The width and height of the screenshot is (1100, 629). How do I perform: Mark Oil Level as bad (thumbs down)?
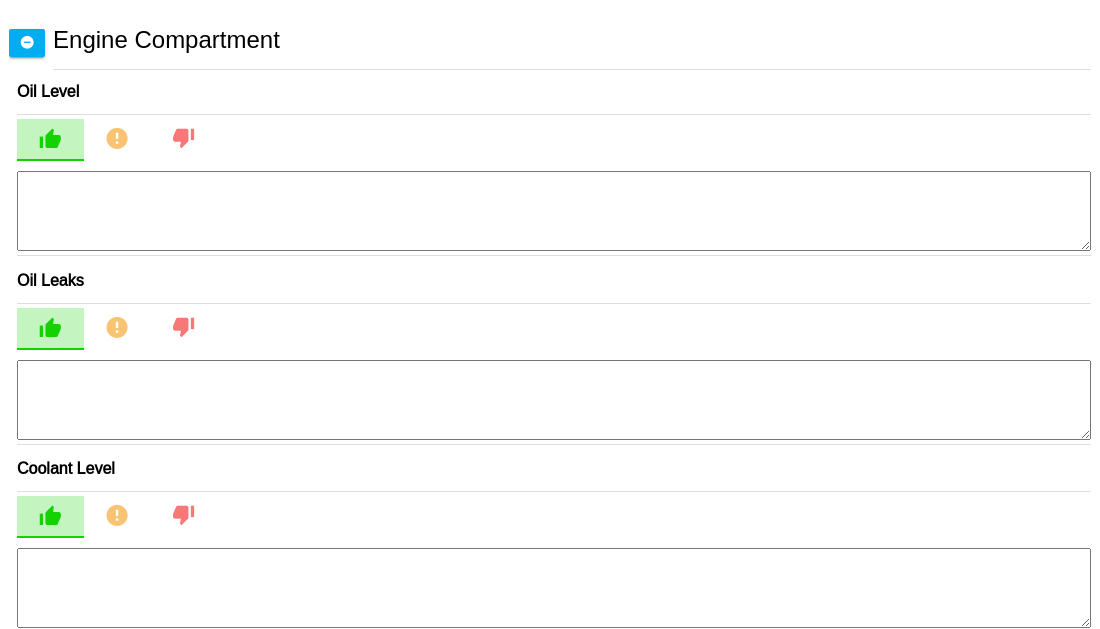[x=183, y=138]
